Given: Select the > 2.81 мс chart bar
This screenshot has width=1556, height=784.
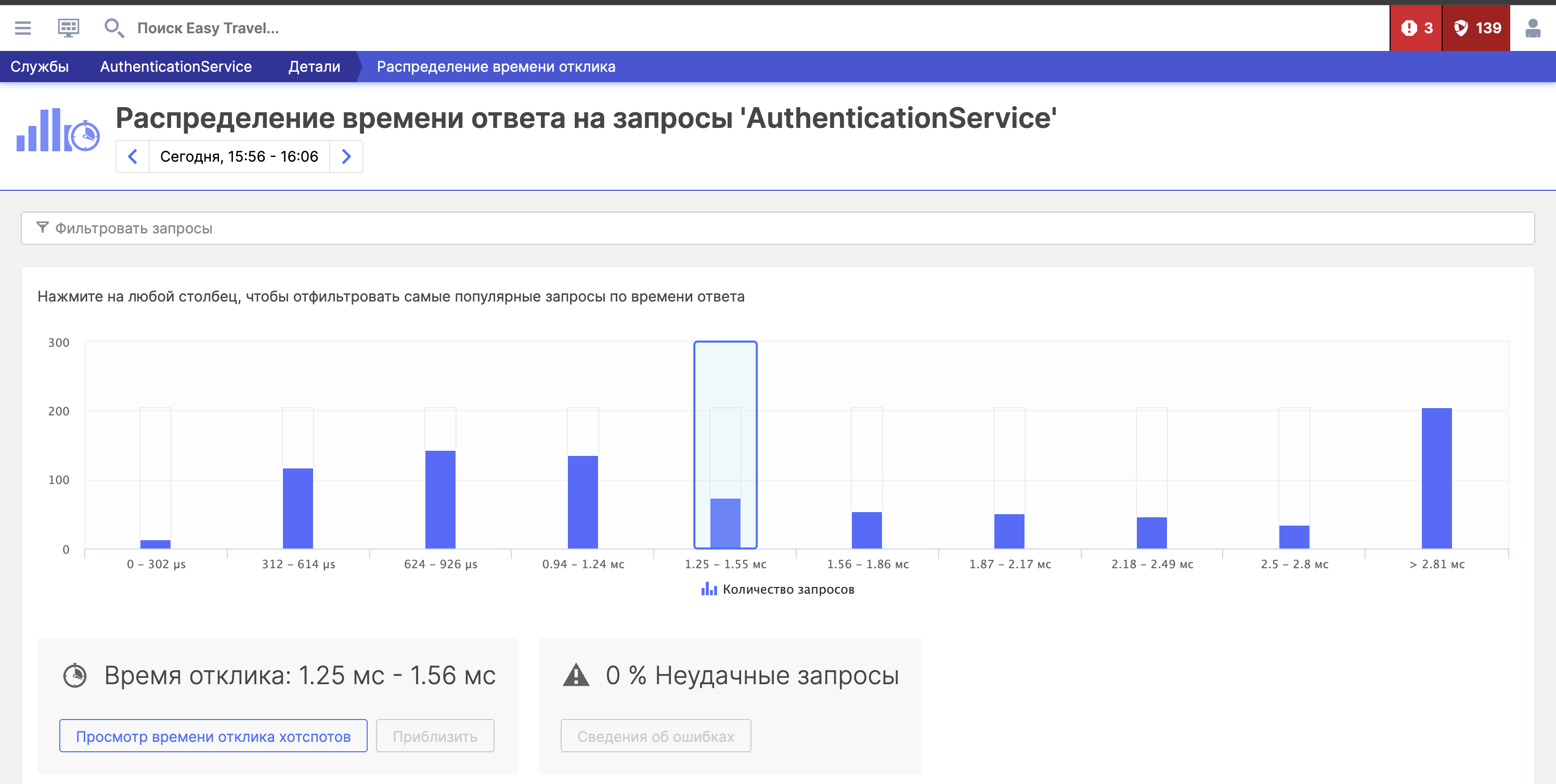Looking at the screenshot, I should pos(1436,478).
